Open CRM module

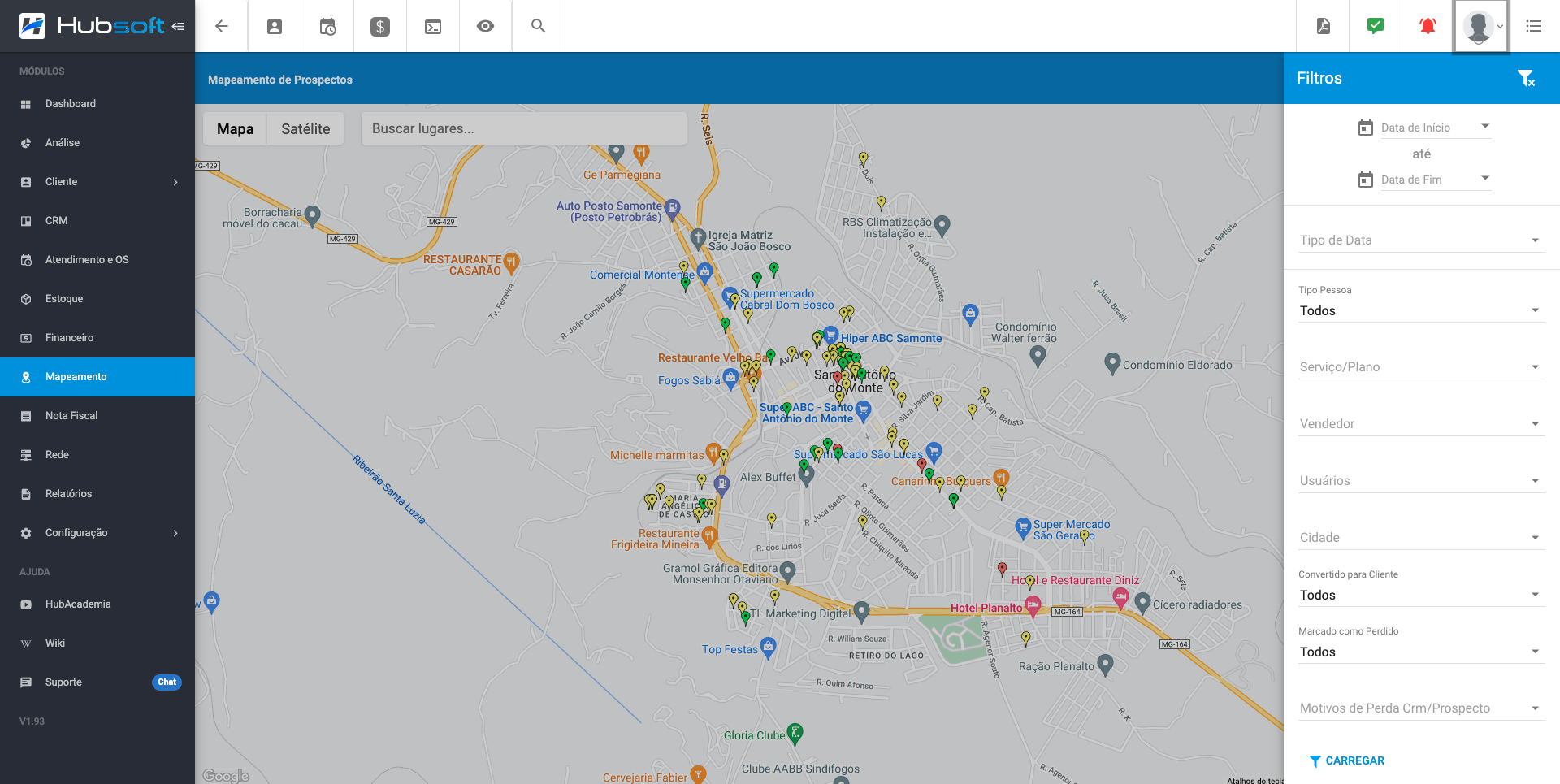[97, 221]
